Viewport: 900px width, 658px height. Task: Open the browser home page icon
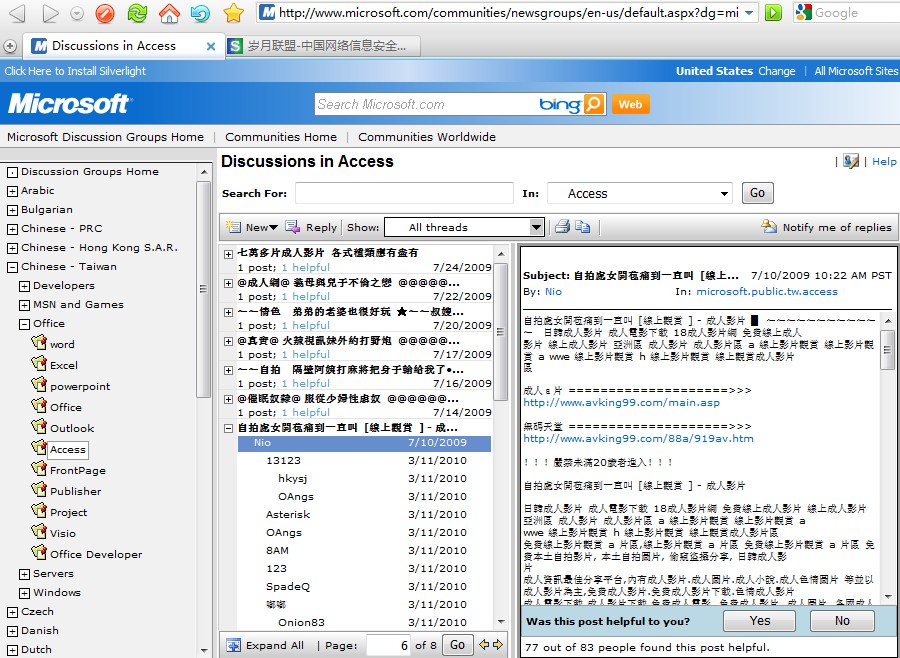click(x=169, y=13)
